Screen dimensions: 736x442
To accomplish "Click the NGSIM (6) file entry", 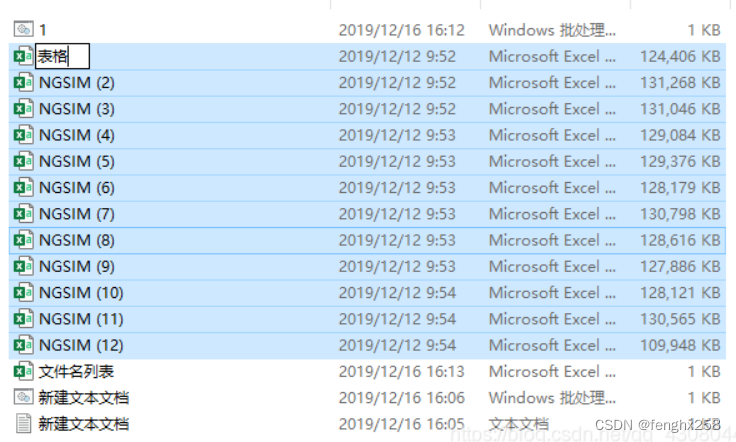I will [x=77, y=188].
